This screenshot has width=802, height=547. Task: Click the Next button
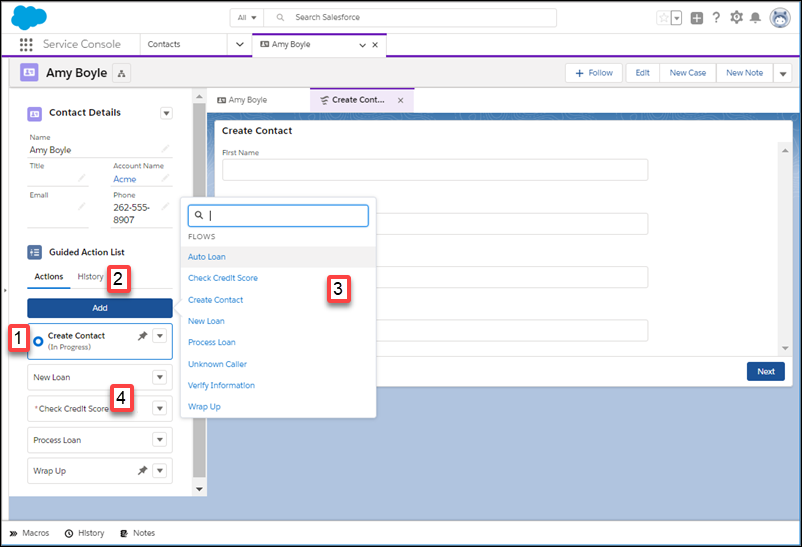click(766, 371)
